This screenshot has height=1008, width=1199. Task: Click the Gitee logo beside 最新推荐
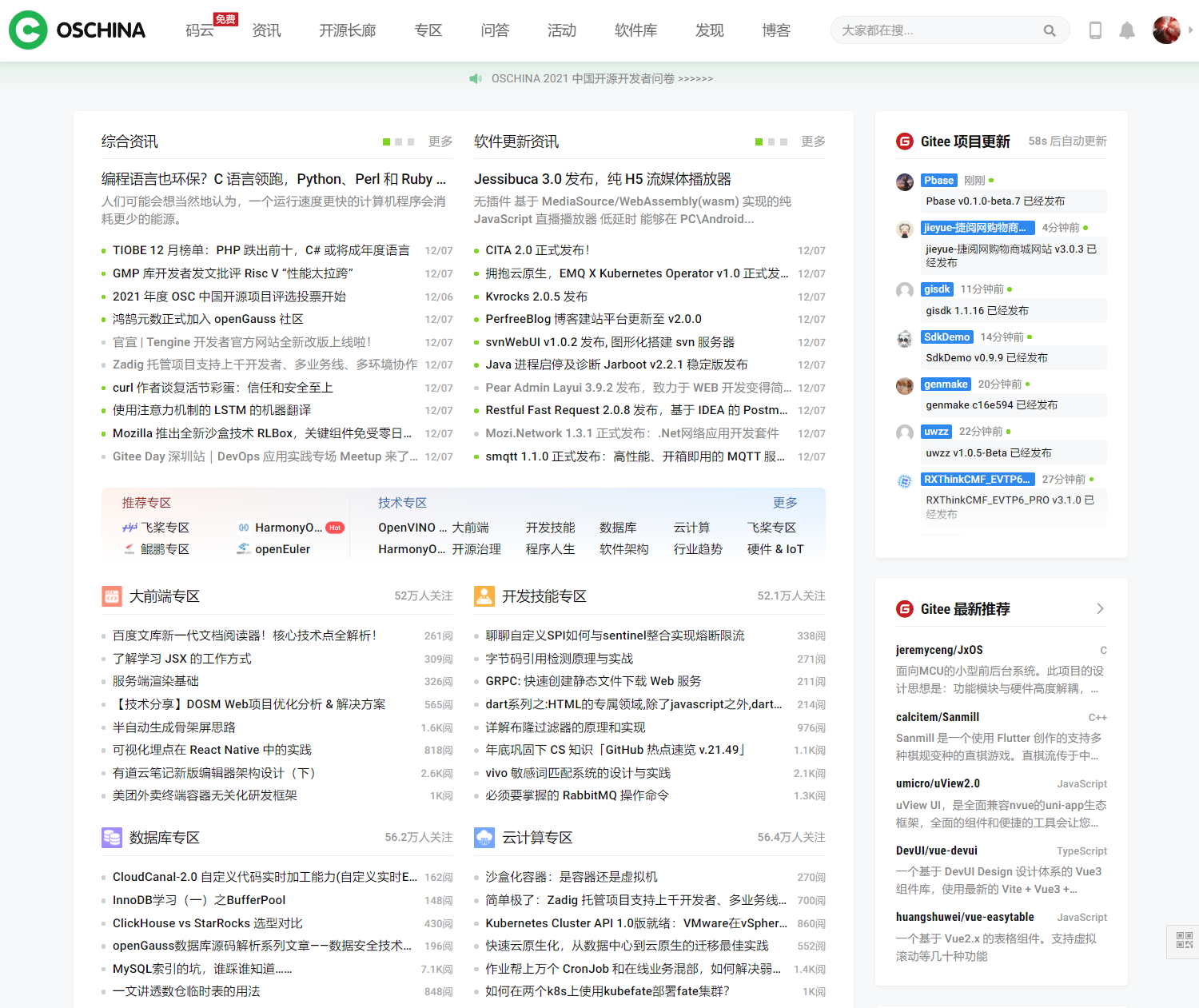click(905, 609)
